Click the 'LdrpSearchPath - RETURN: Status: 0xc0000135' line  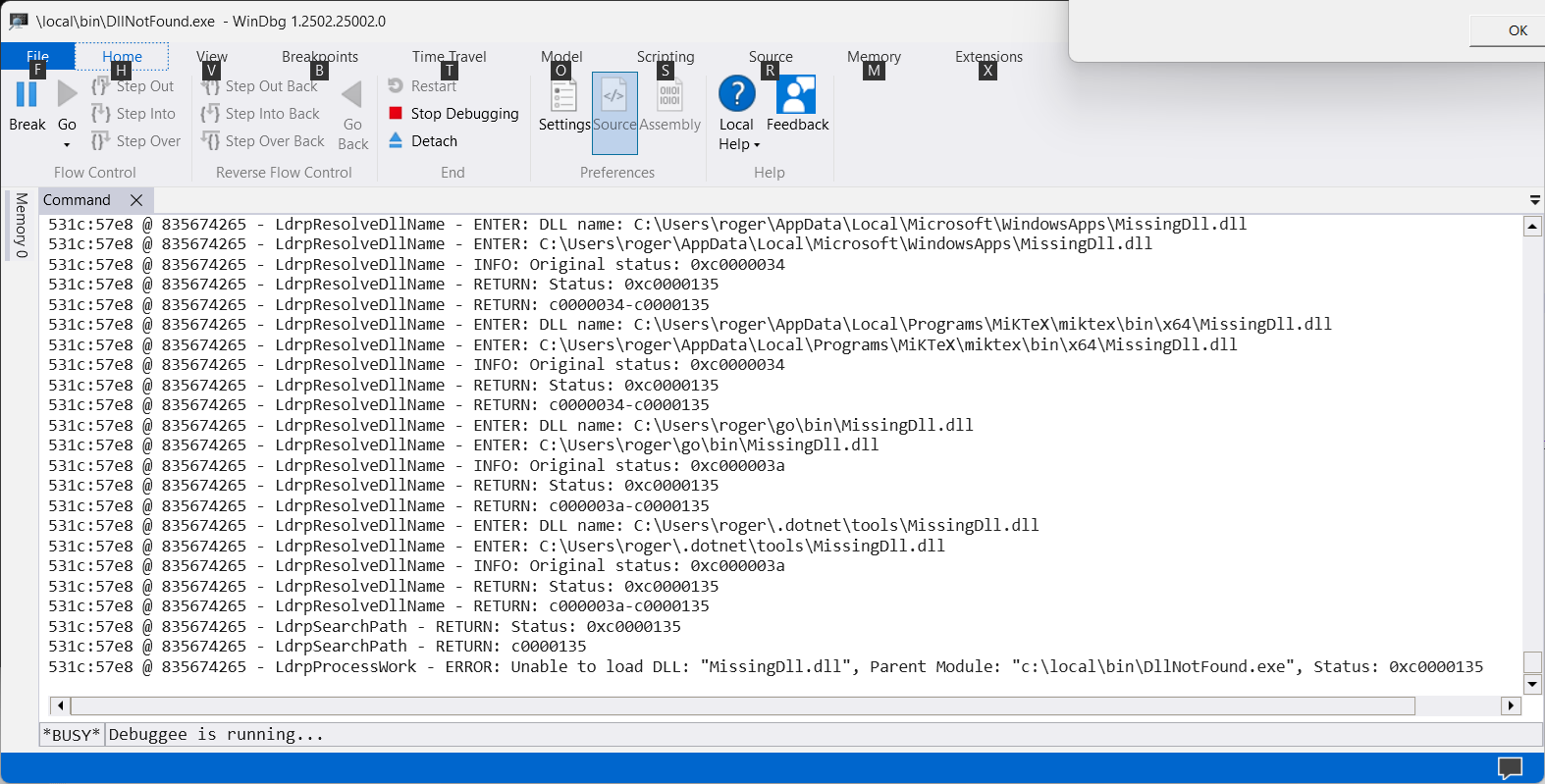coord(364,626)
